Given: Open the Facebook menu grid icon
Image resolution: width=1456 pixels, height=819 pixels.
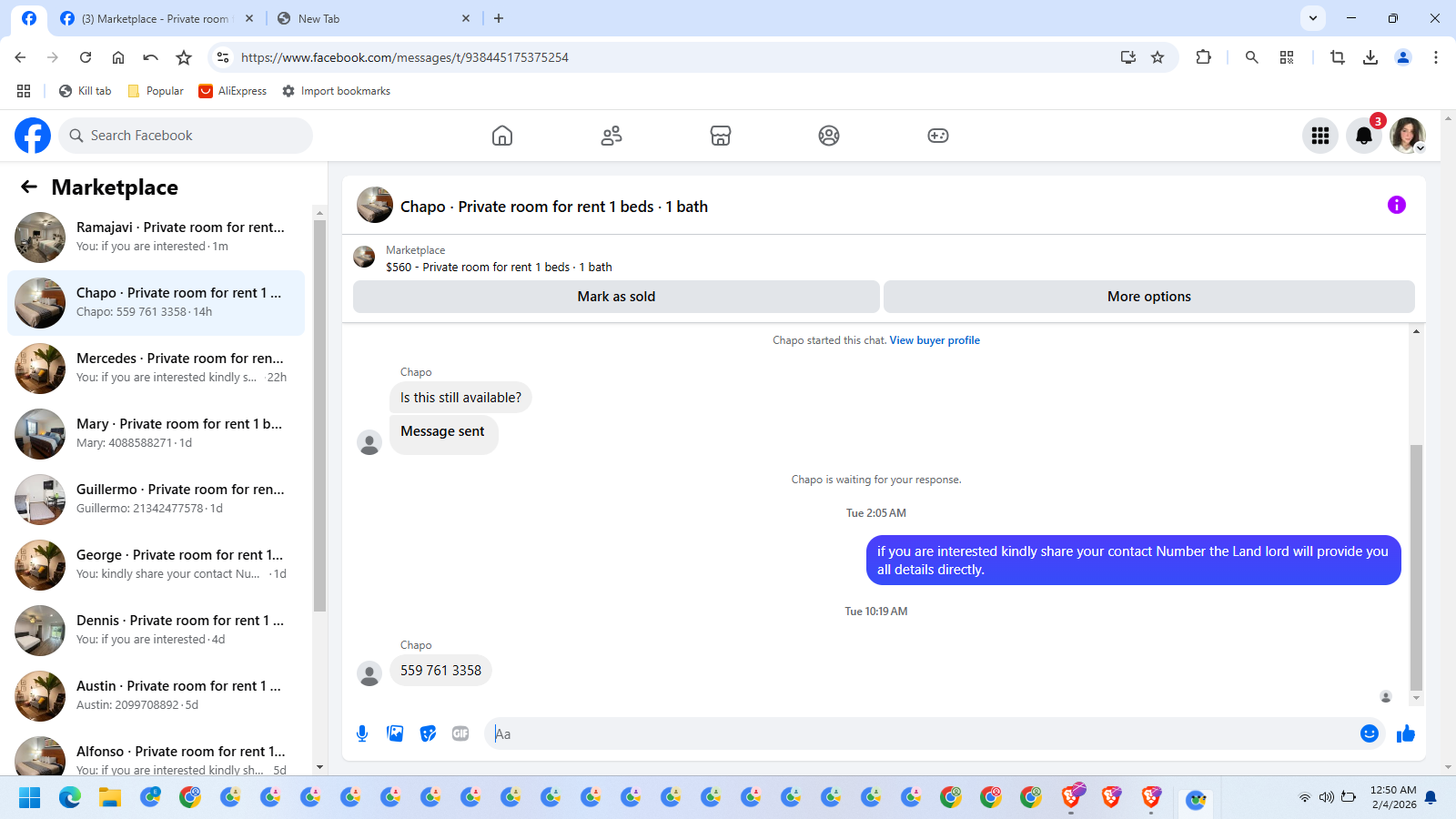Looking at the screenshot, I should click(x=1320, y=136).
